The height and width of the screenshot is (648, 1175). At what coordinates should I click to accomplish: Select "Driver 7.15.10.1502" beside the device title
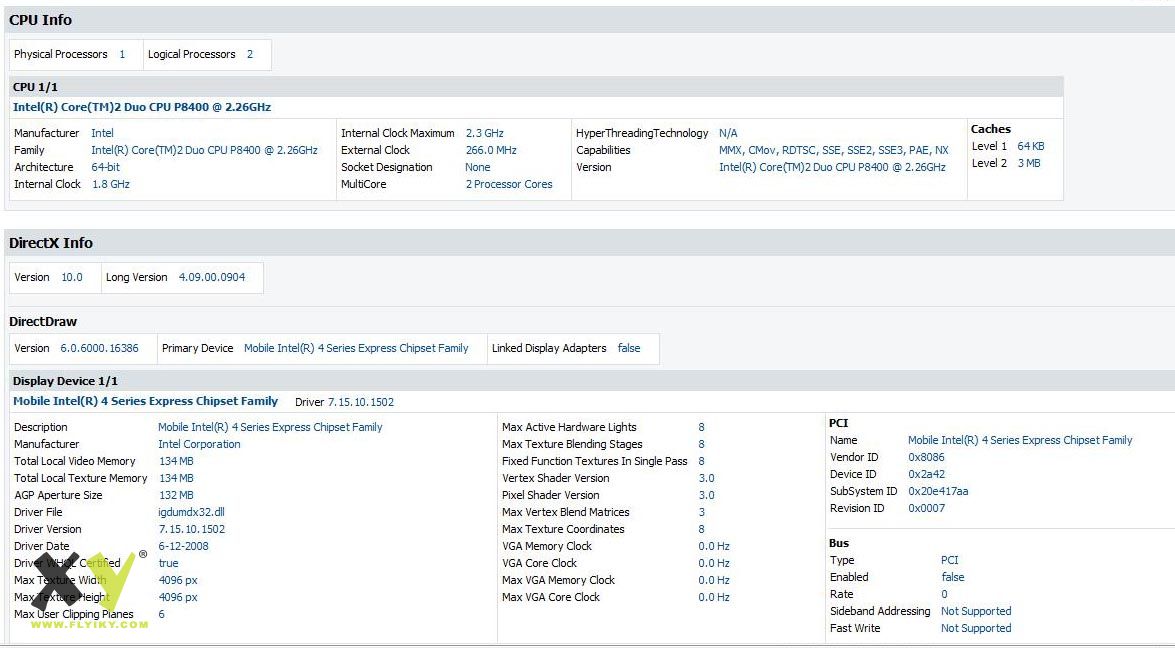(344, 402)
